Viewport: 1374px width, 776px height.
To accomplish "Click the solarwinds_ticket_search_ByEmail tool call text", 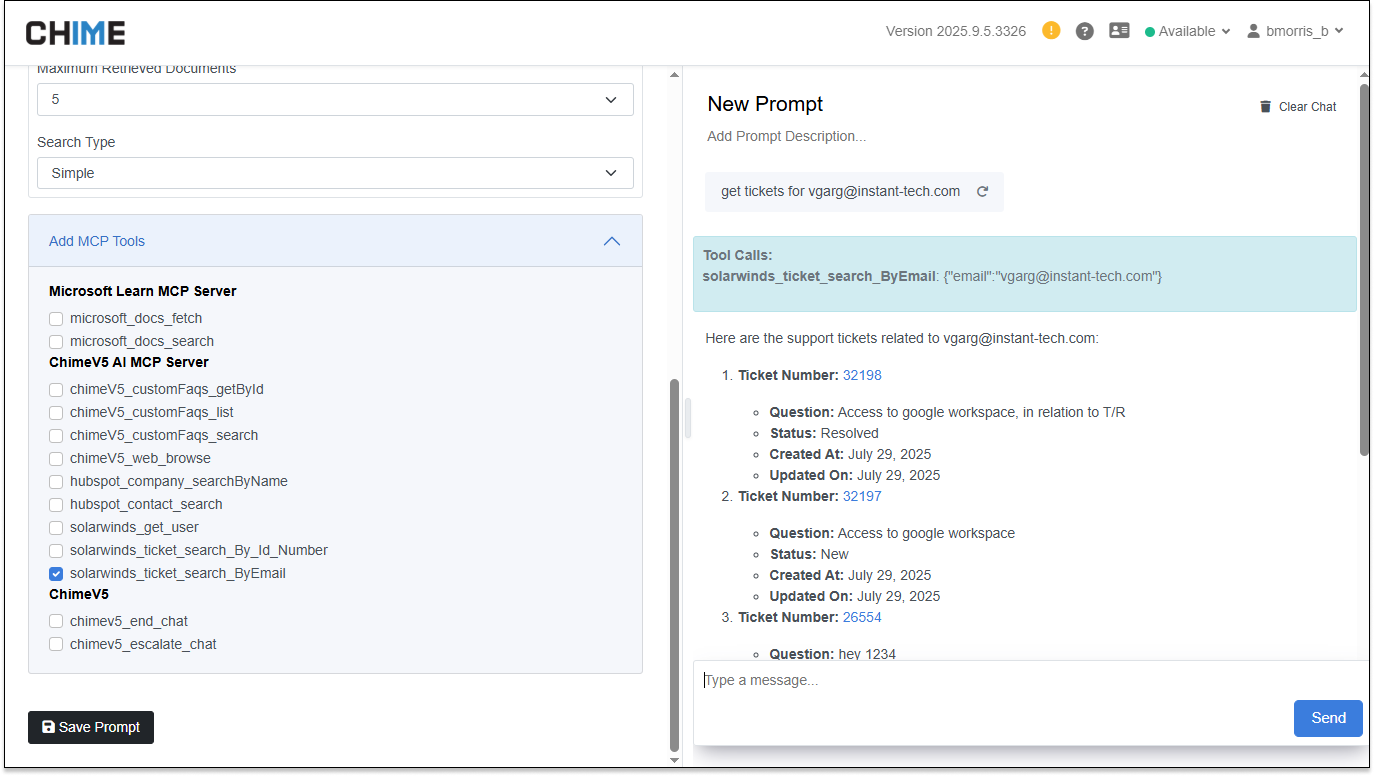I will click(932, 276).
